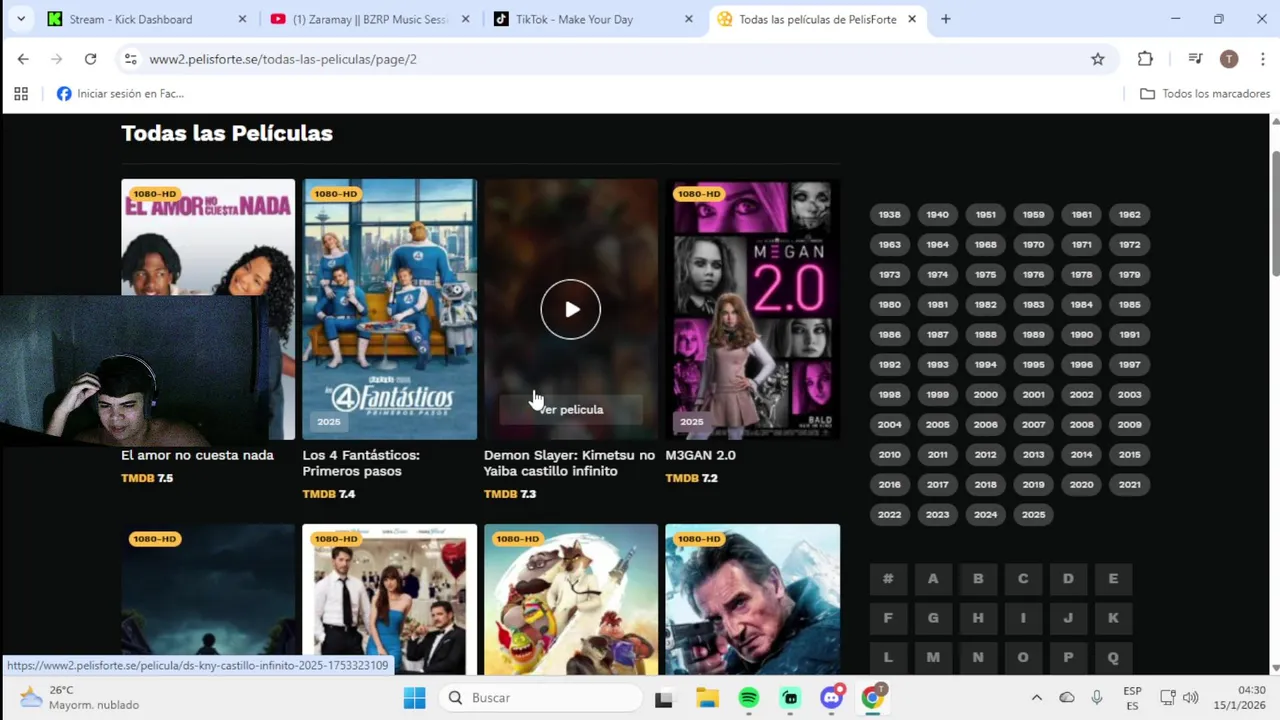1280x720 pixels.
Task: Filter movies by year 1975
Action: 985,274
